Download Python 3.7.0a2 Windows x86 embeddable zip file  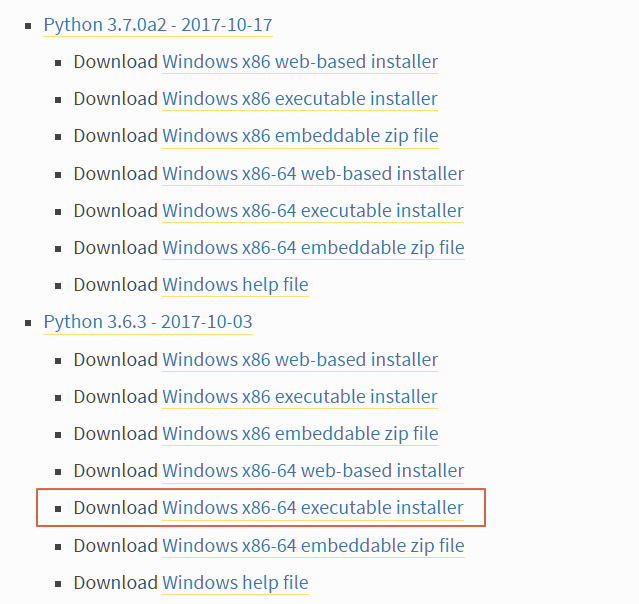click(300, 136)
